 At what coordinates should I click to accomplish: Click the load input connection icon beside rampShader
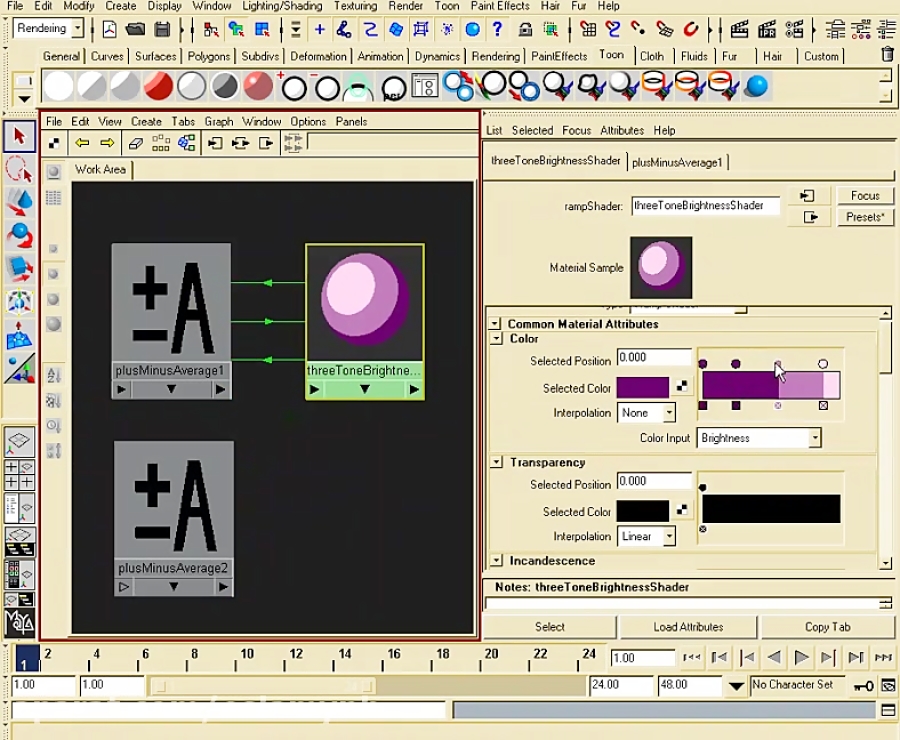[x=808, y=196]
